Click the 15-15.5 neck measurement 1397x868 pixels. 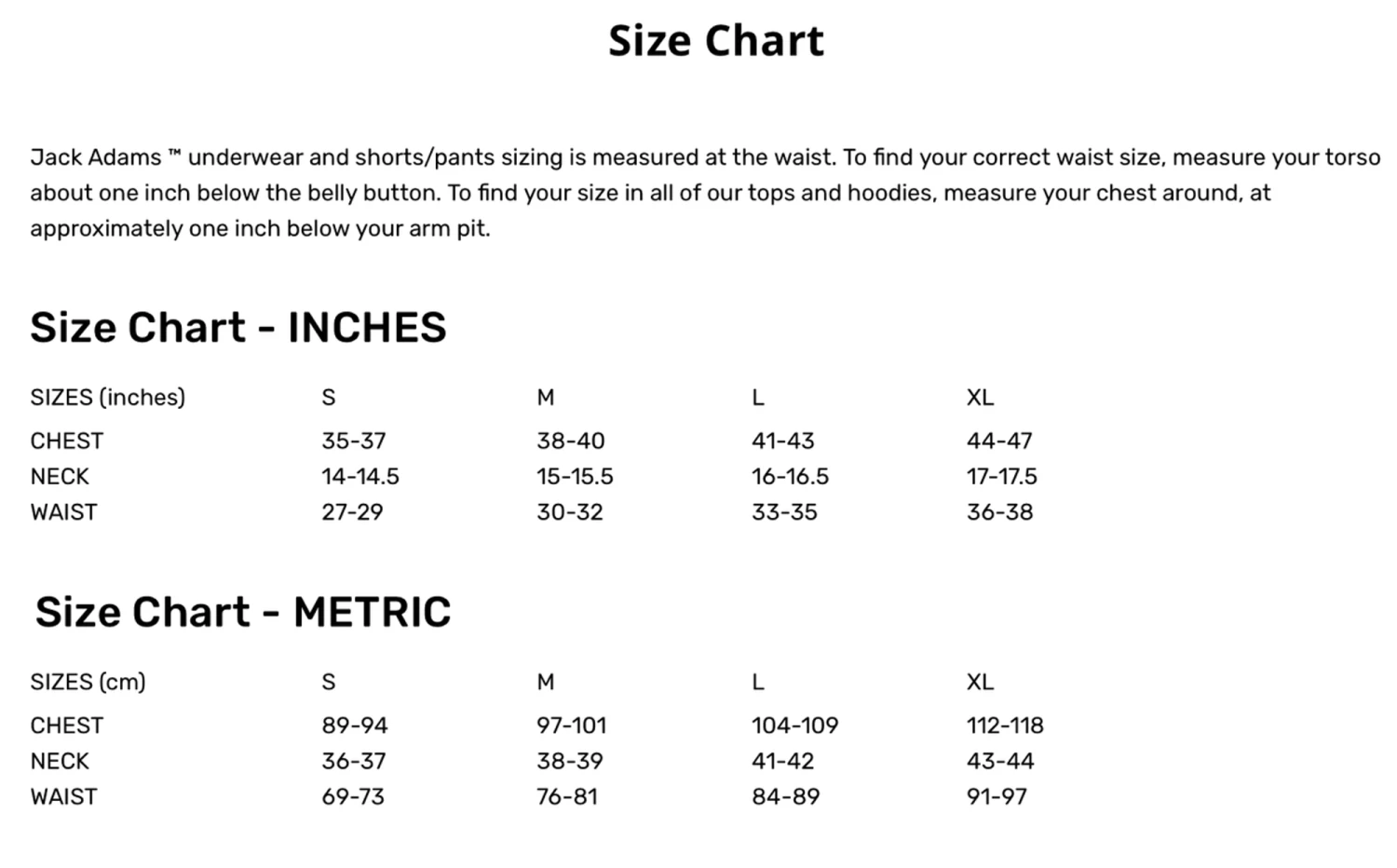point(575,477)
